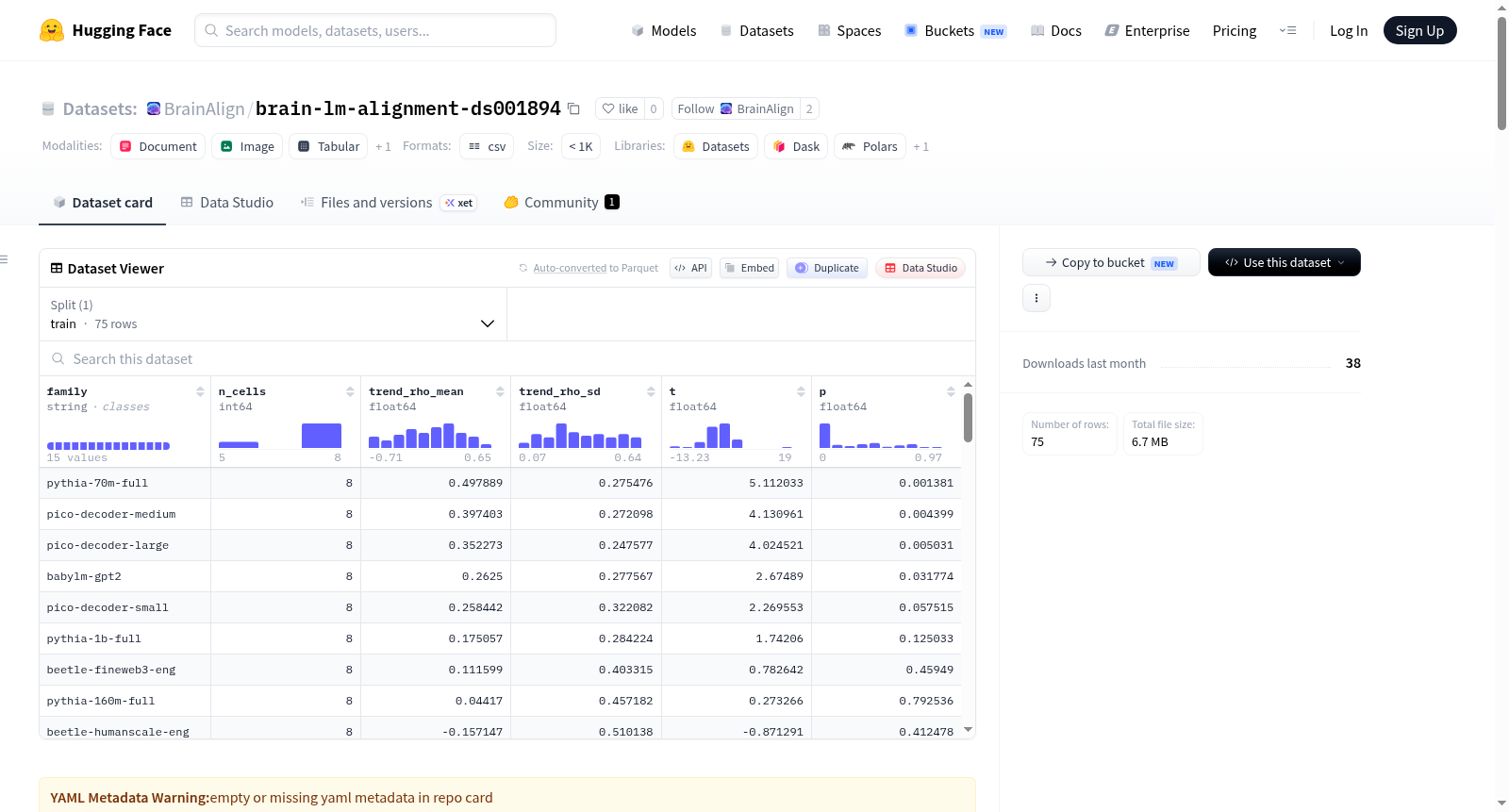
Task: Click the Embed button
Action: 749,268
